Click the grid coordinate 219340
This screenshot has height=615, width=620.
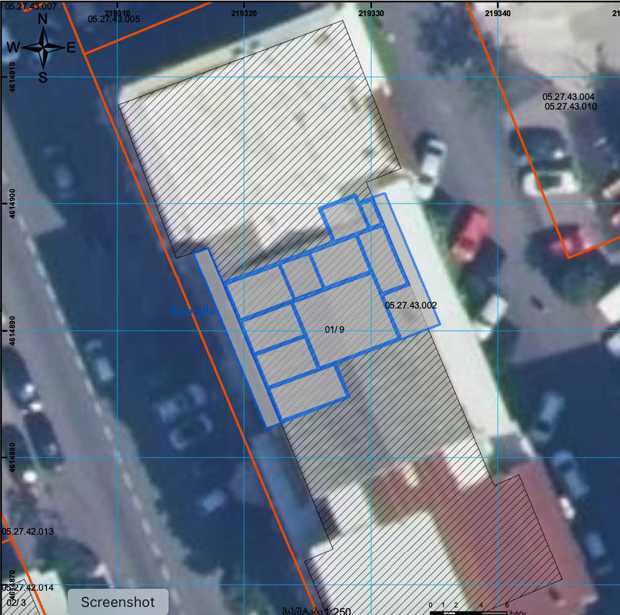pos(497,13)
